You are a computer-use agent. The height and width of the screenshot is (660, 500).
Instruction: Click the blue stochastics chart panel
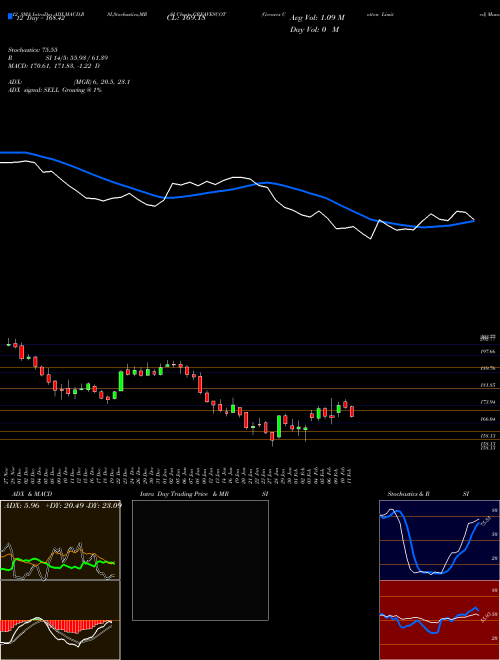(x=439, y=540)
